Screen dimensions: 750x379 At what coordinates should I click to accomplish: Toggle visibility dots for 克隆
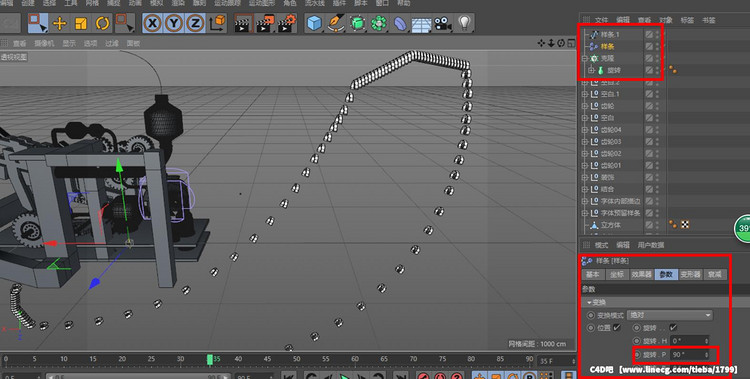pos(657,58)
